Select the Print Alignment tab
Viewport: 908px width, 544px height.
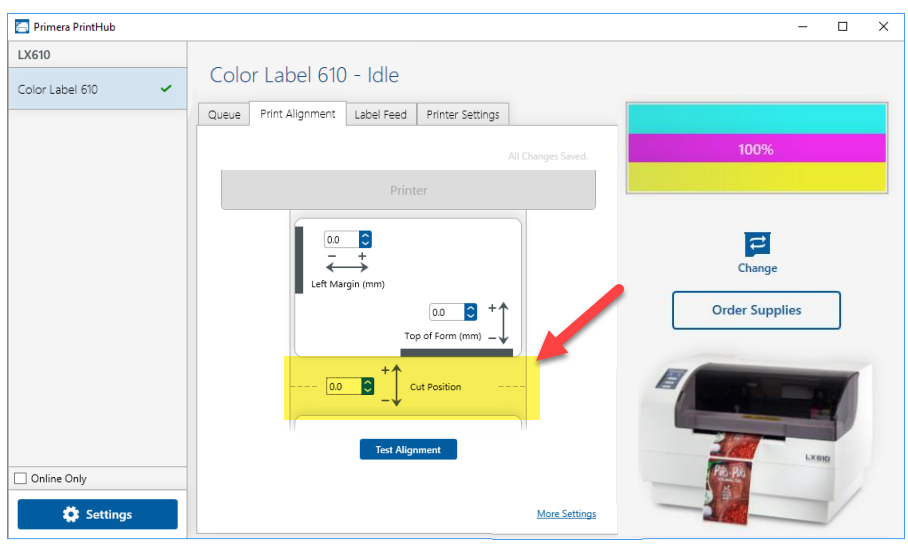(298, 114)
